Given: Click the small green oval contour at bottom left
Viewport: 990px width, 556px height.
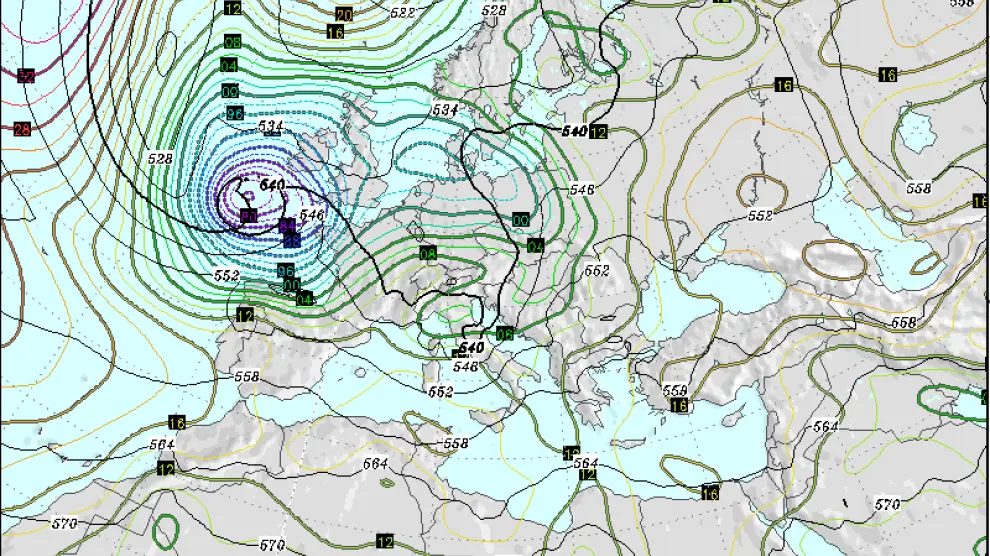Looking at the screenshot, I should (x=167, y=528).
